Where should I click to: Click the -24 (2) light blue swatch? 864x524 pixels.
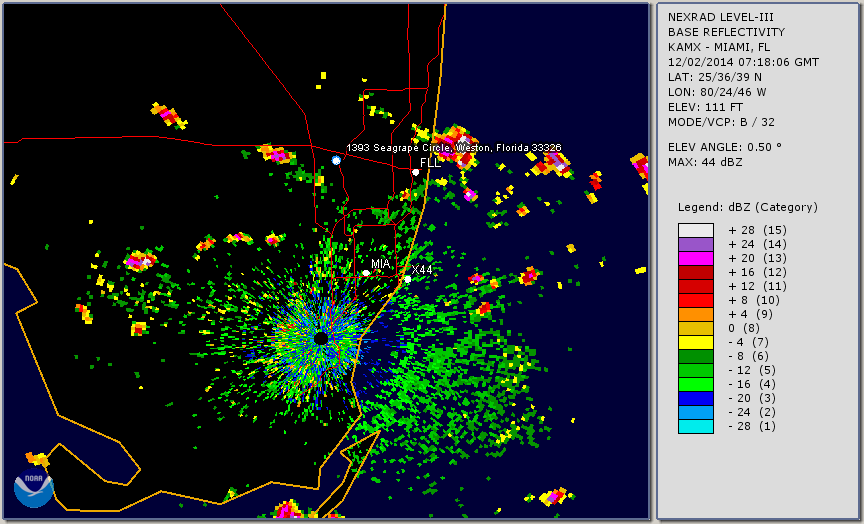click(x=695, y=413)
